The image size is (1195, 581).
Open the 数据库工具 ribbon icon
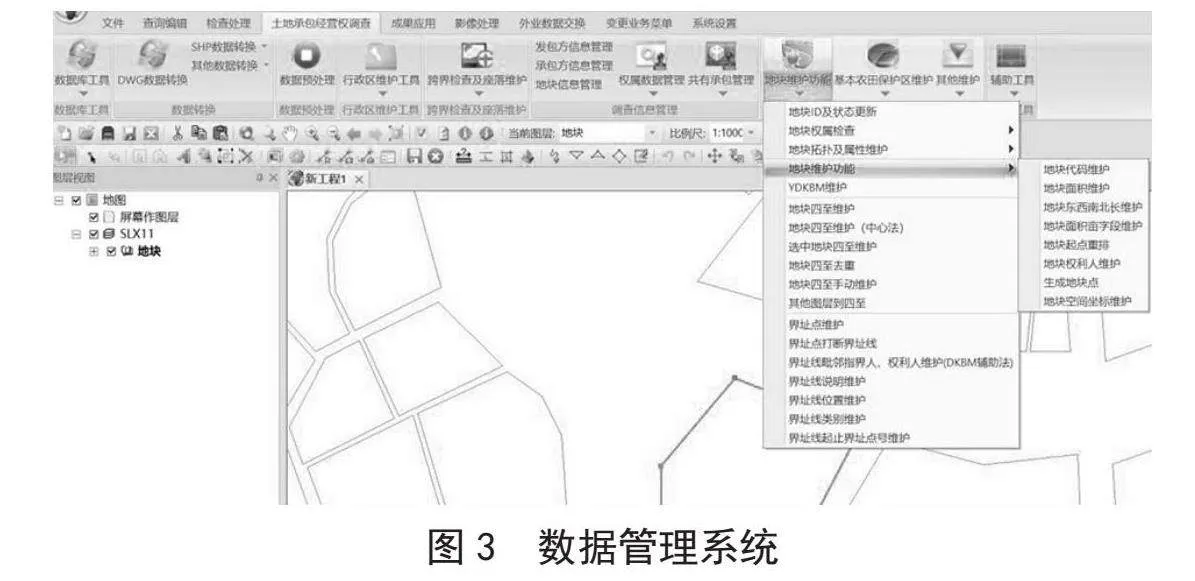coord(82,55)
